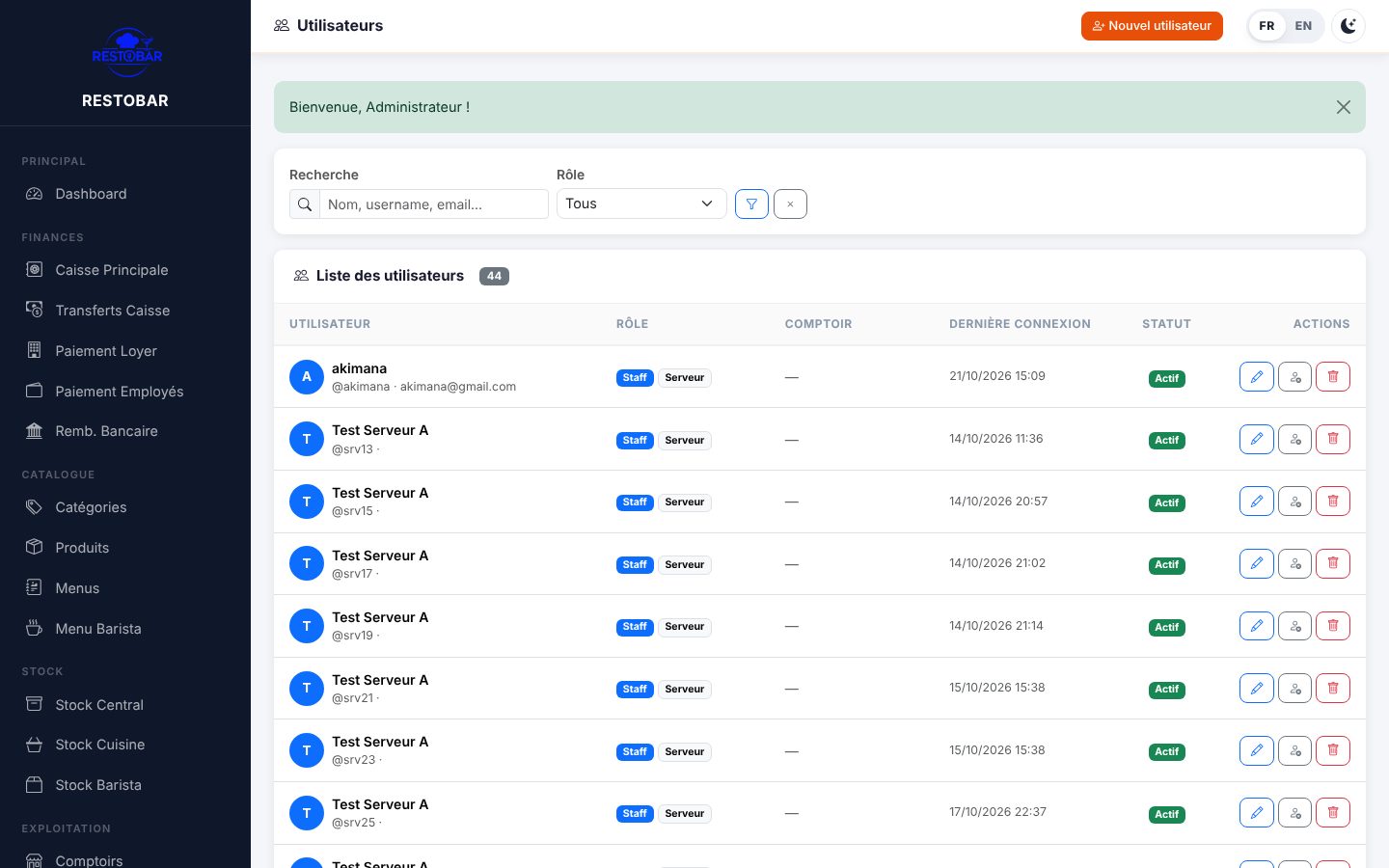Open the Stock Central menu entry
The height and width of the screenshot is (868, 1389).
tap(125, 705)
